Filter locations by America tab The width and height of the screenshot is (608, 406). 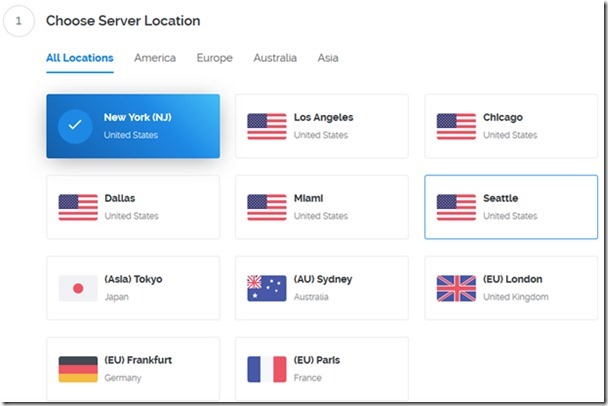click(155, 58)
